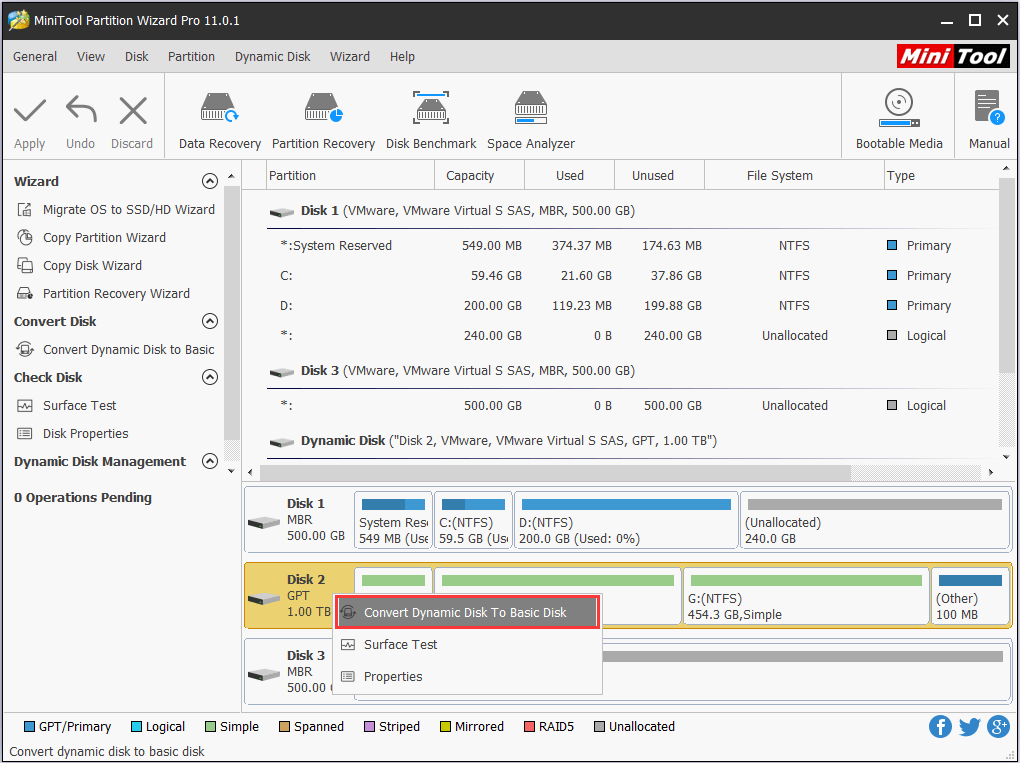Click Properties icon in context menu
This screenshot has height=763, width=1020.
tap(348, 676)
